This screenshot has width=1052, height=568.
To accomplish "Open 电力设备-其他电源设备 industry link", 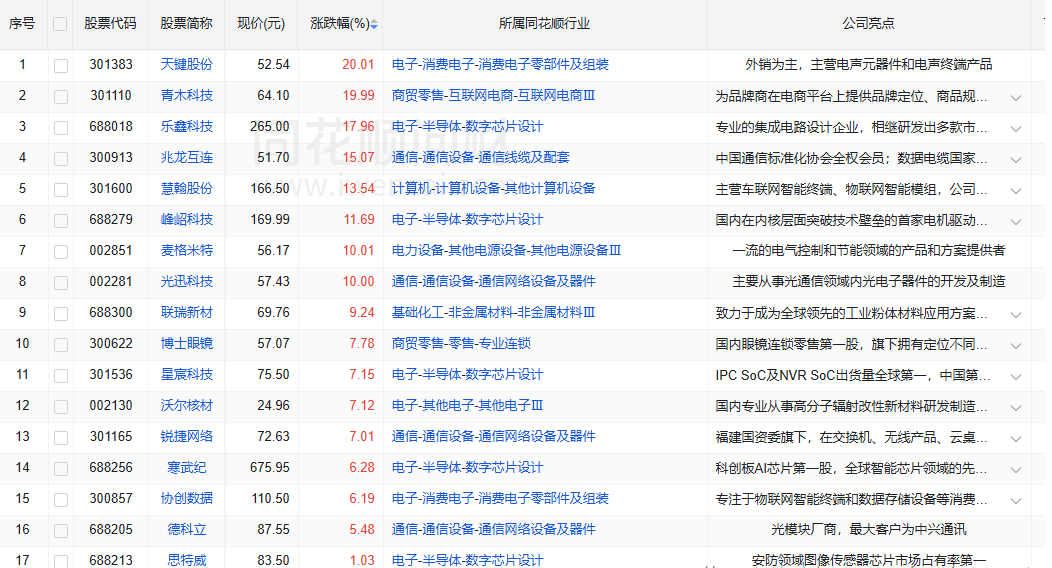I will click(x=506, y=250).
